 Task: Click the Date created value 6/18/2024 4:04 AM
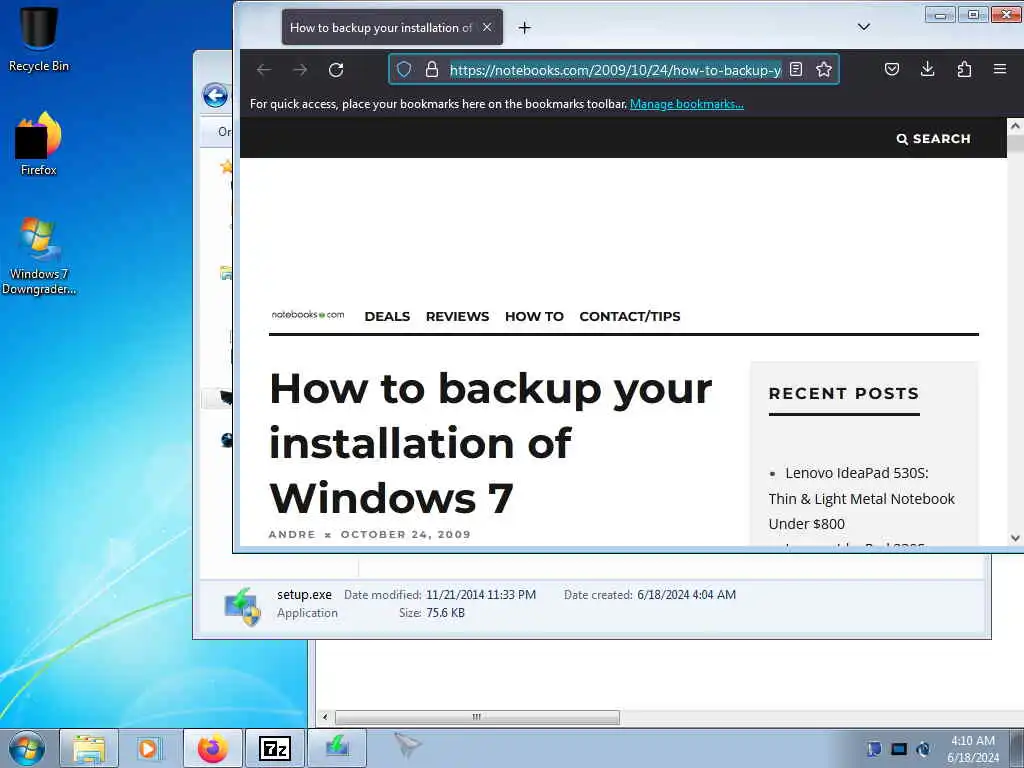[686, 595]
